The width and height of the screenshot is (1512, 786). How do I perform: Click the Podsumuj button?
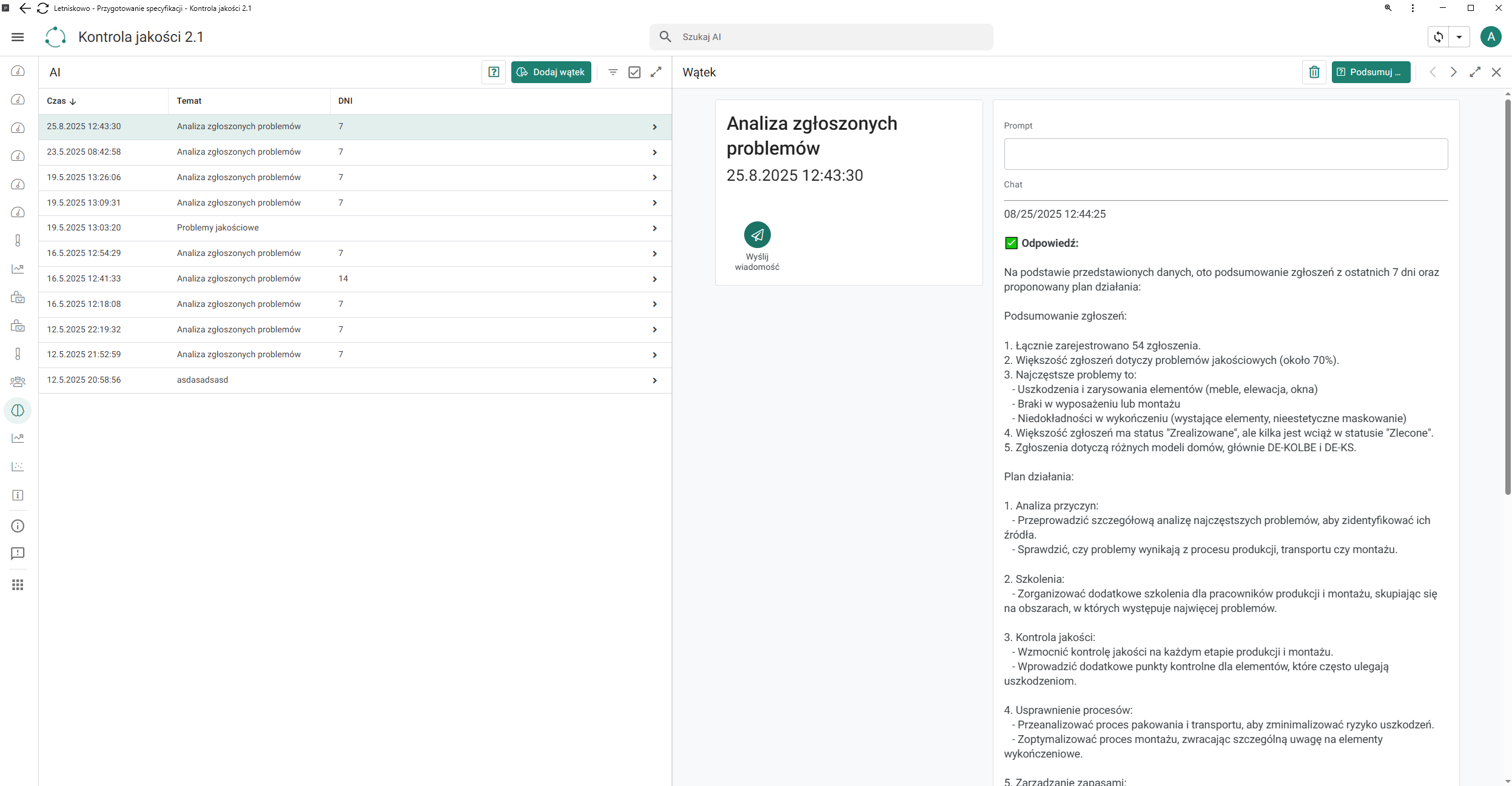[1371, 72]
